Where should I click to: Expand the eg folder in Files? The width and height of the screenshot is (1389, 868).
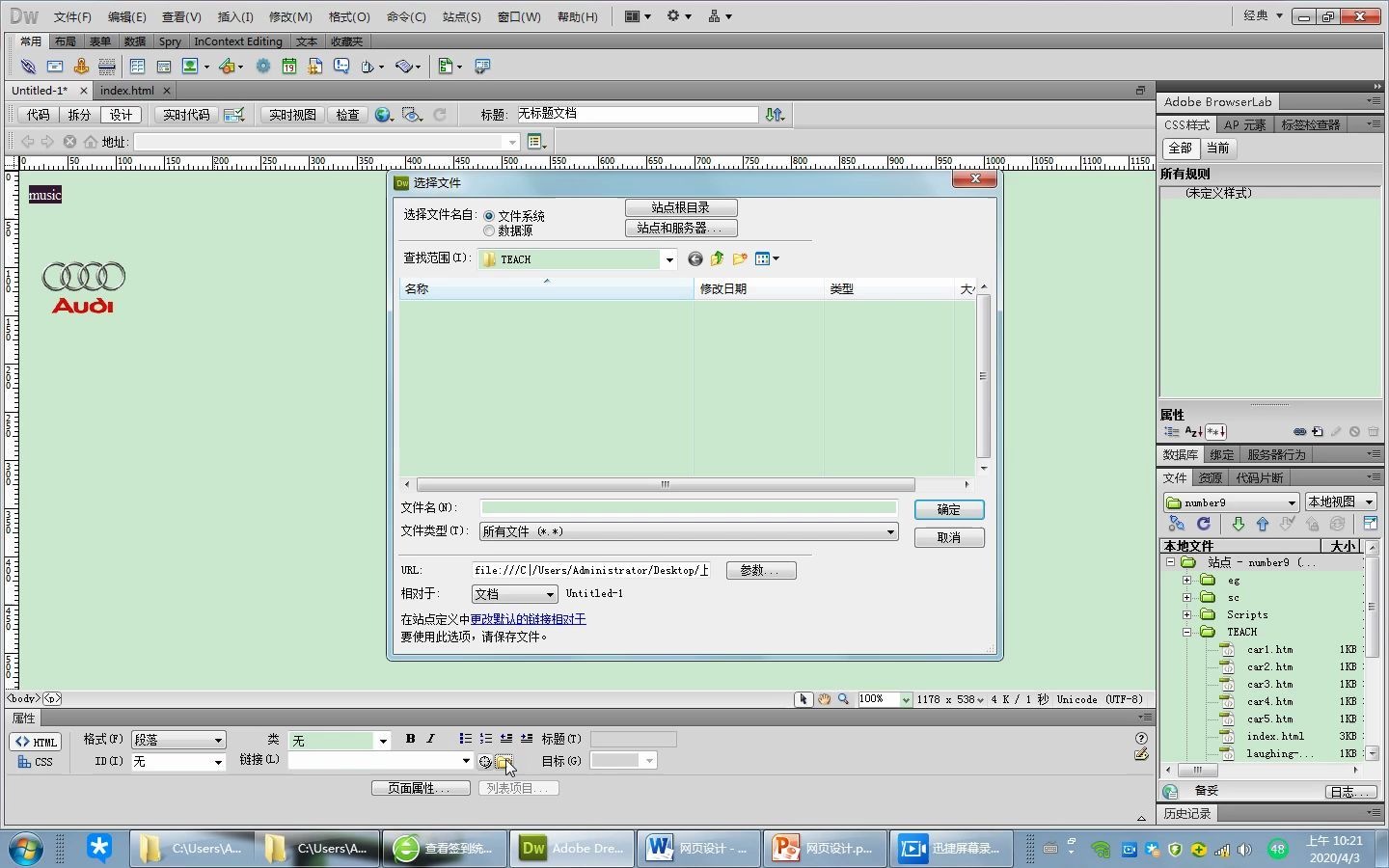pyautogui.click(x=1187, y=581)
